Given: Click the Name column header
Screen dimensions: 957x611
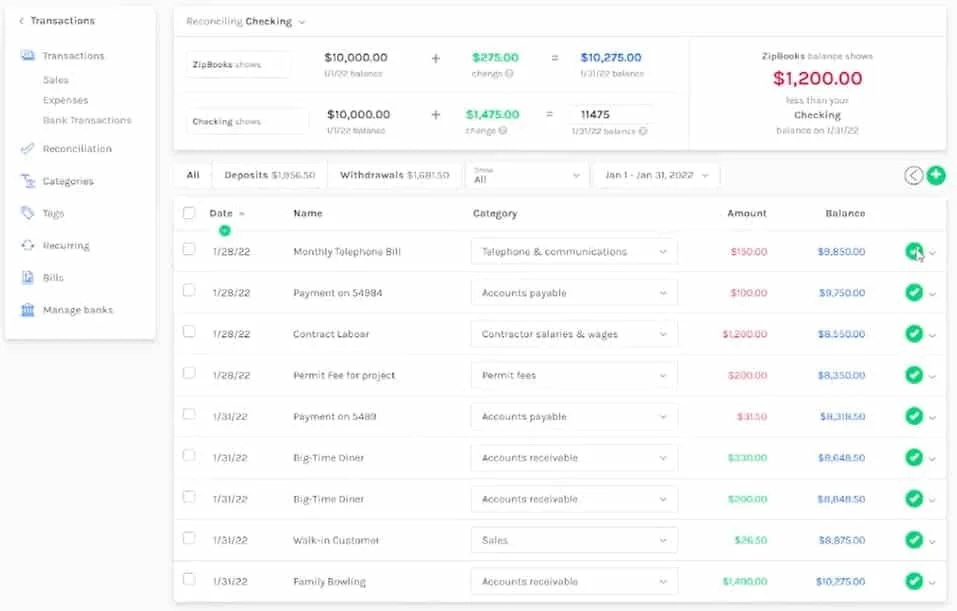Looking at the screenshot, I should point(308,213).
